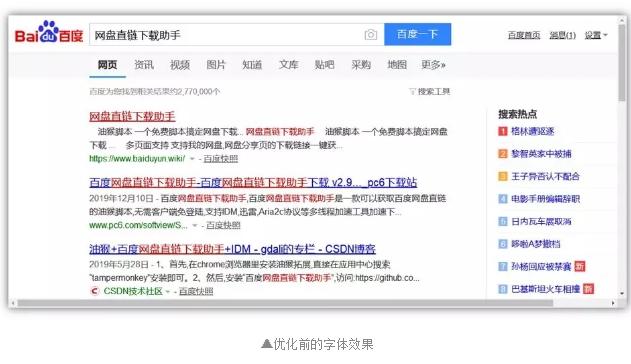This screenshot has height=364, width=631.
Task: Expand dropdown arrow after CSDN技术社区
Action: pos(167,291)
